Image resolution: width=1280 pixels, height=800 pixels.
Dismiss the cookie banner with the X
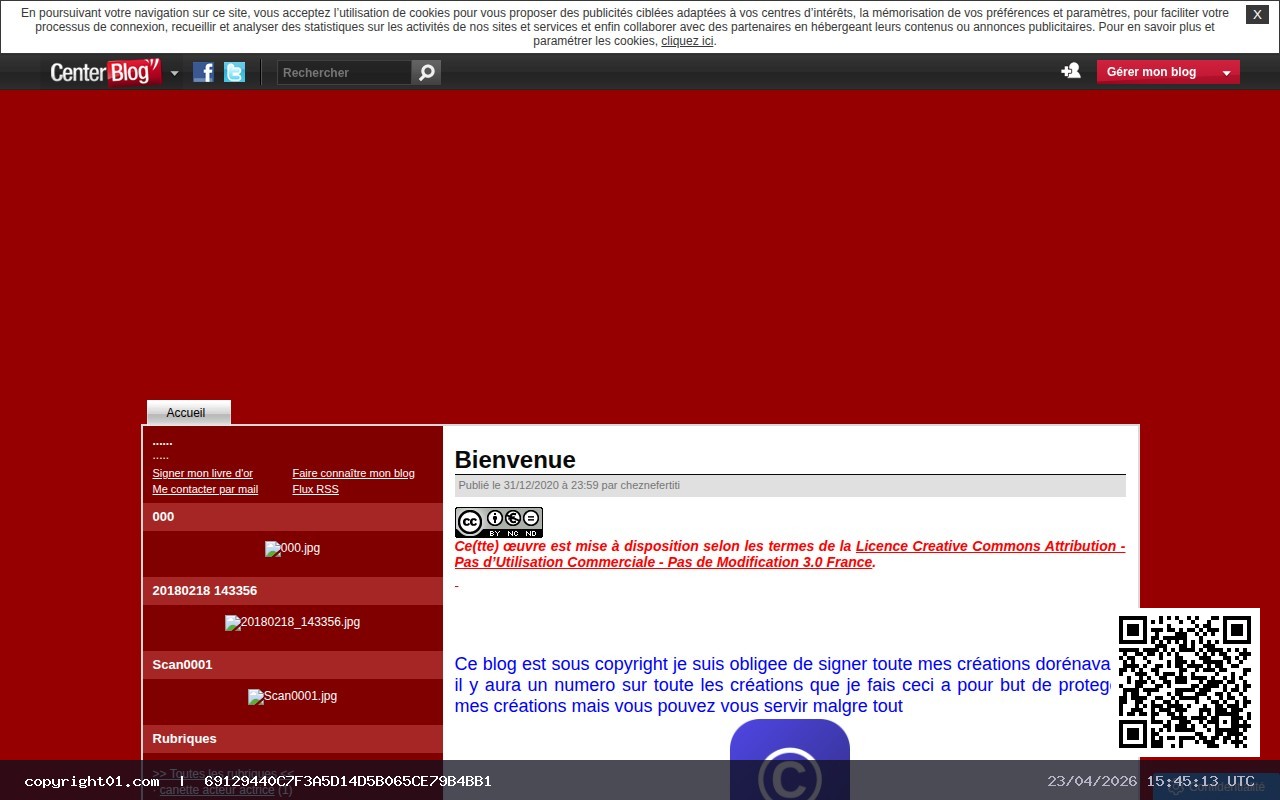click(x=1257, y=14)
